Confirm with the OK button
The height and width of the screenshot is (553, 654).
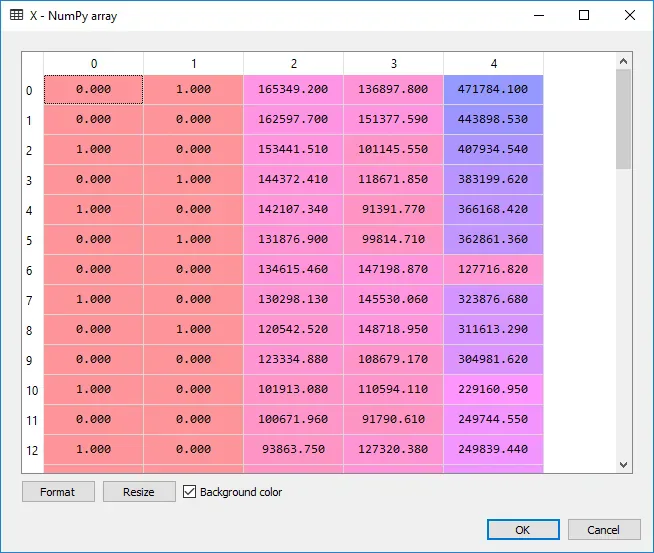point(523,530)
